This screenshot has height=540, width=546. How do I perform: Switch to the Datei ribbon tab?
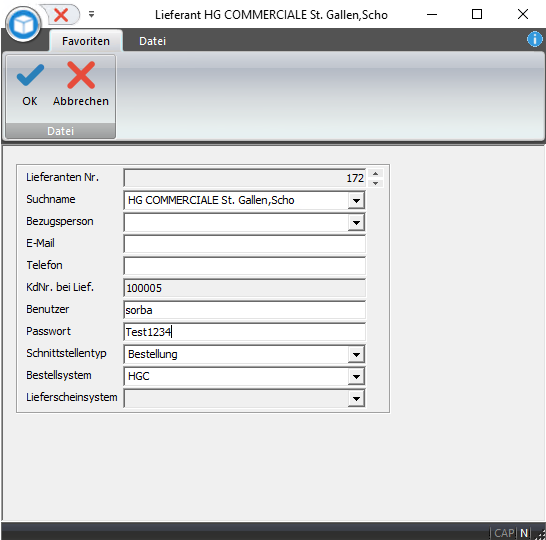pos(153,41)
